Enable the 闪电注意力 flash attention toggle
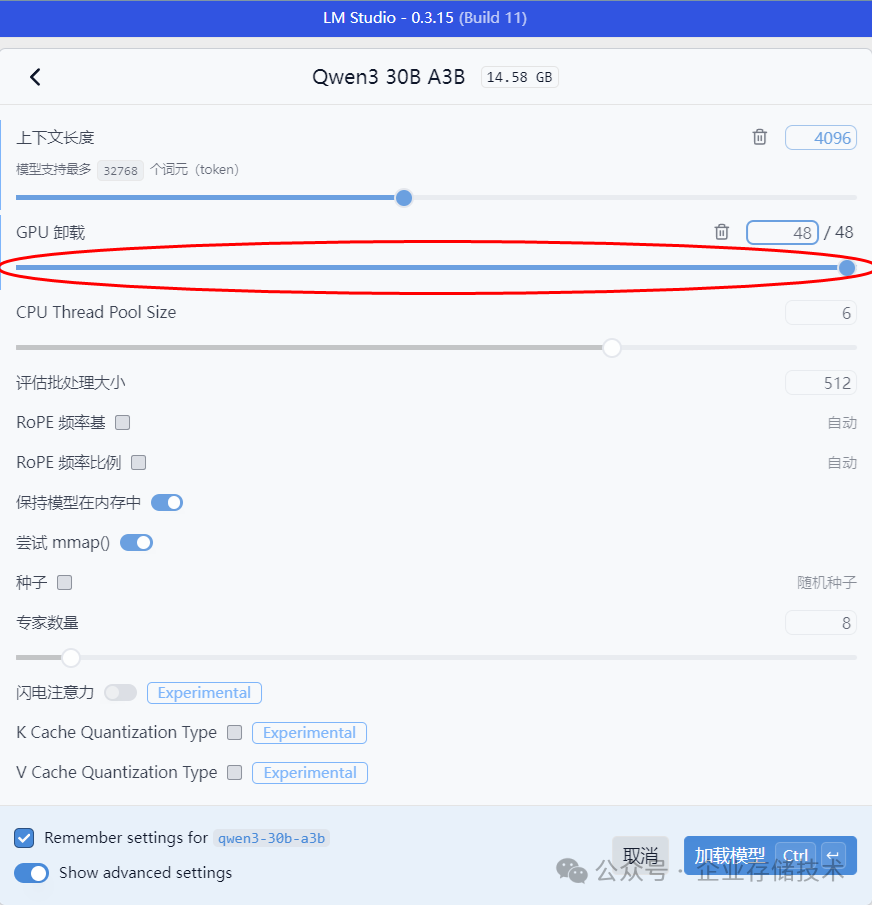The height and width of the screenshot is (905, 872). [121, 692]
